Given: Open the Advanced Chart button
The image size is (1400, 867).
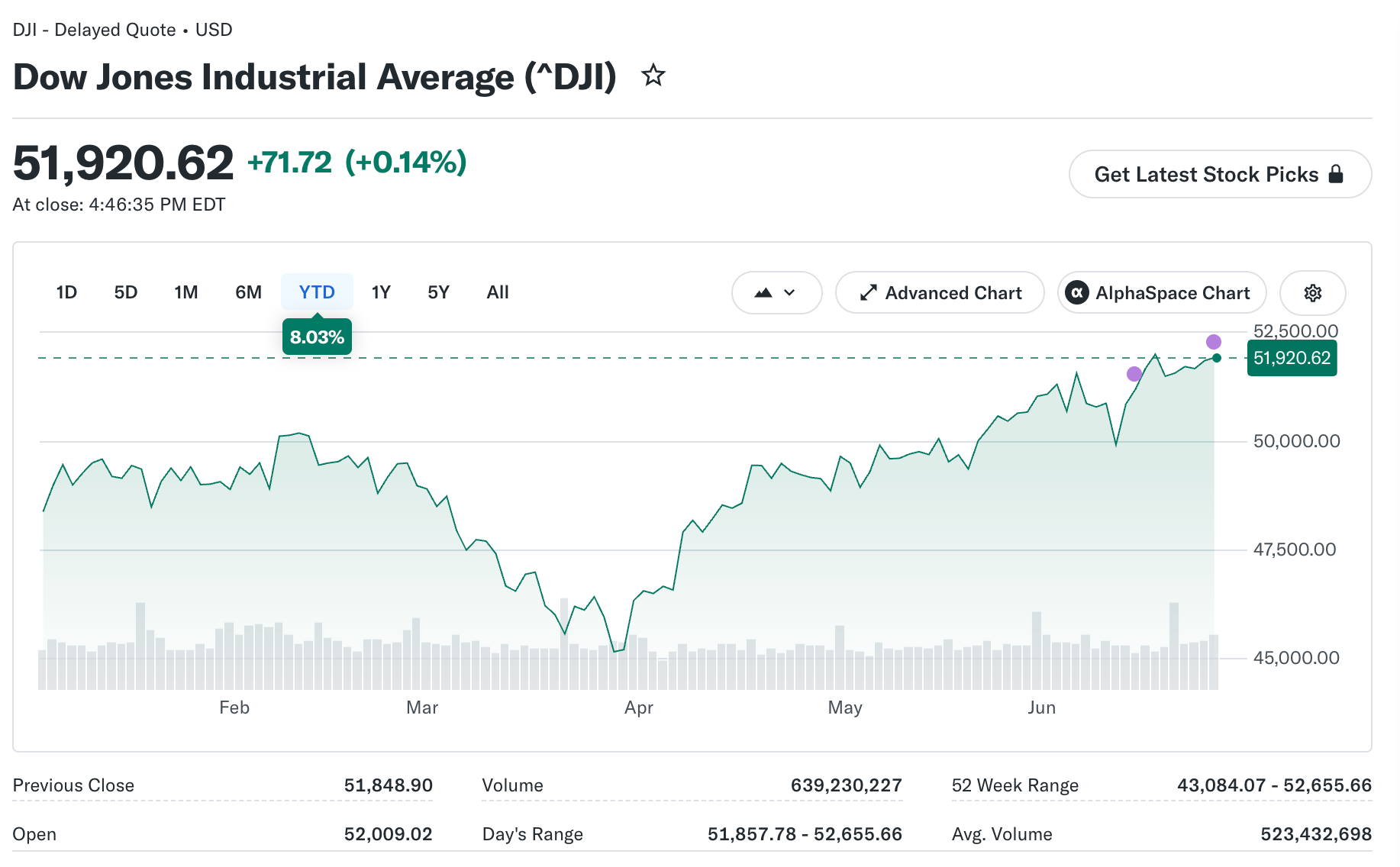Looking at the screenshot, I should click(940, 293).
